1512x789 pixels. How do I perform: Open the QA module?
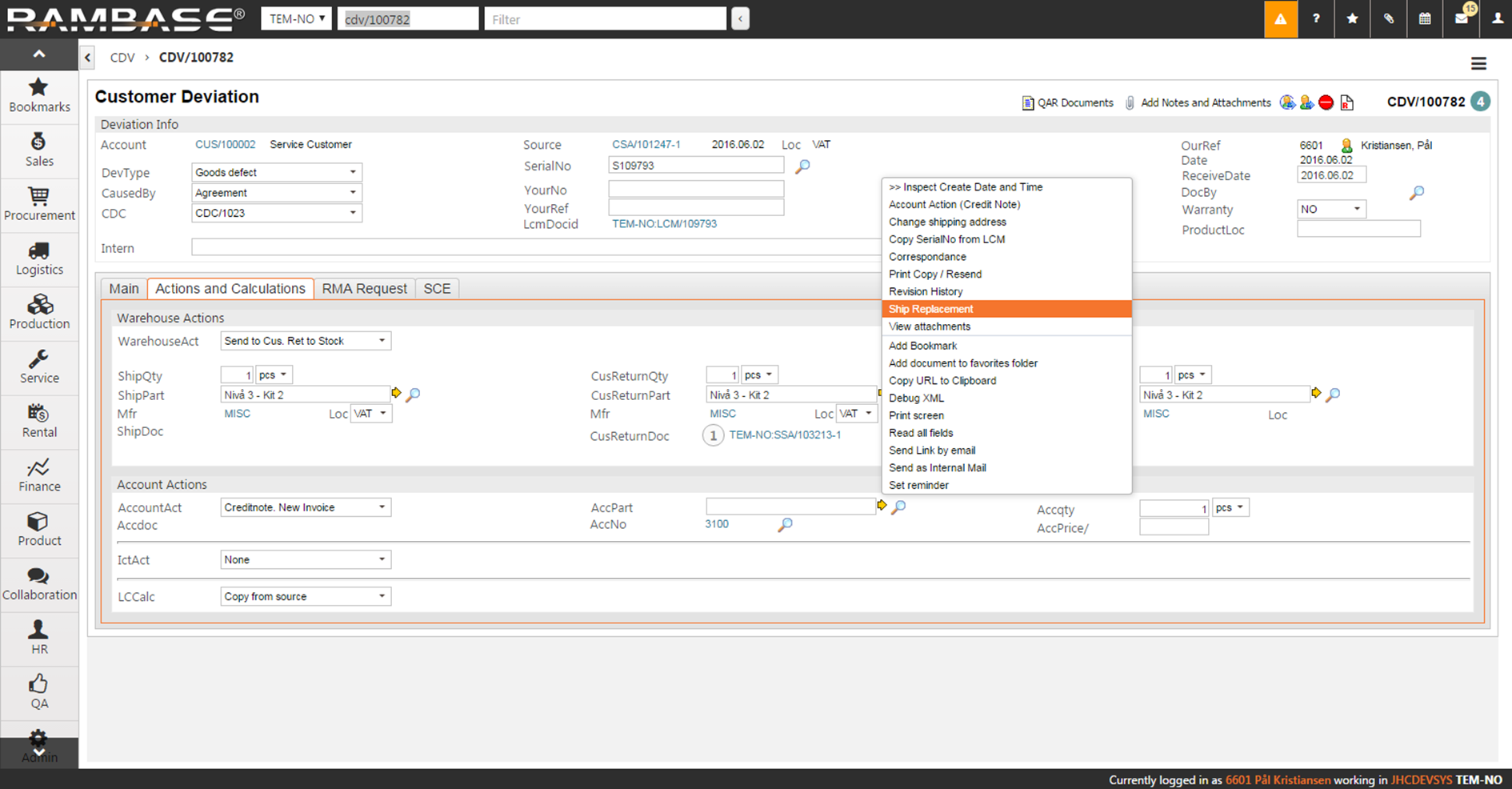(x=39, y=693)
